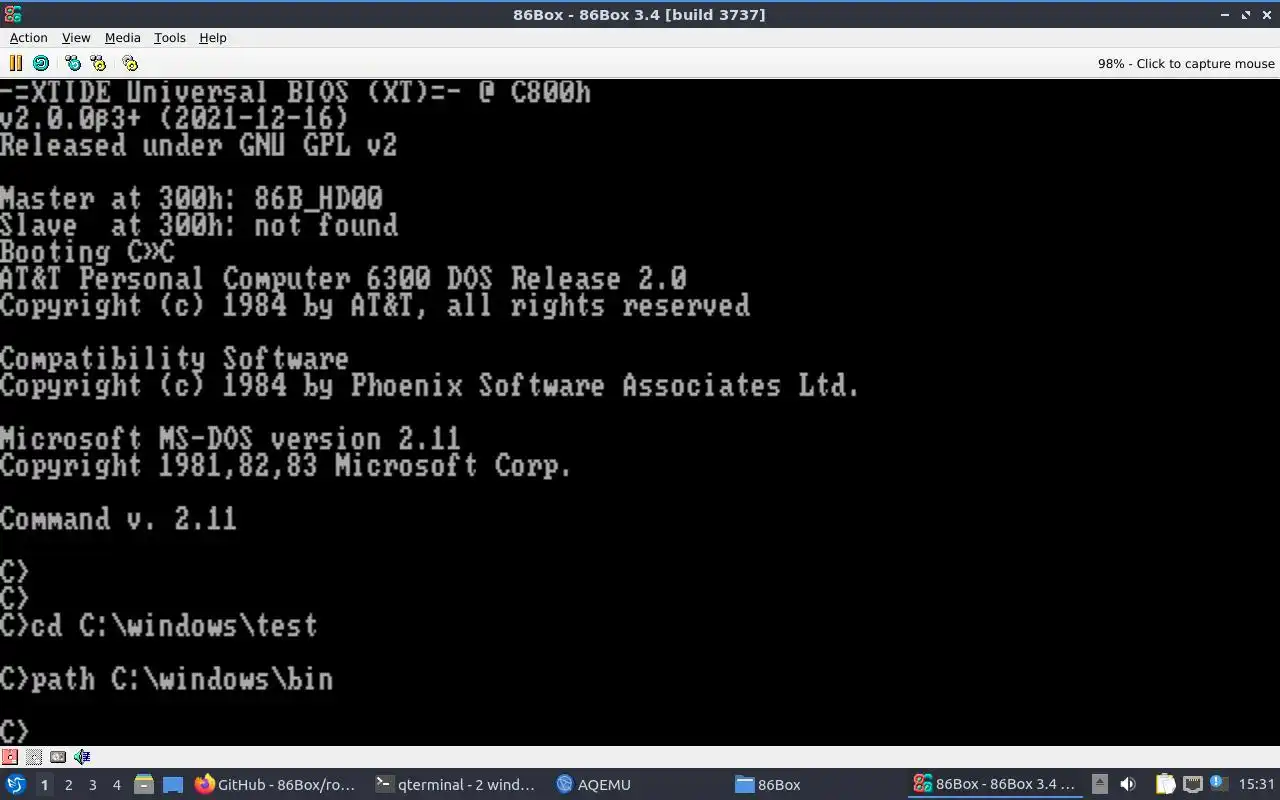Click 'AT&T Personal Computer 6300' line
The height and width of the screenshot is (800, 1280).
pyautogui.click(x=343, y=278)
